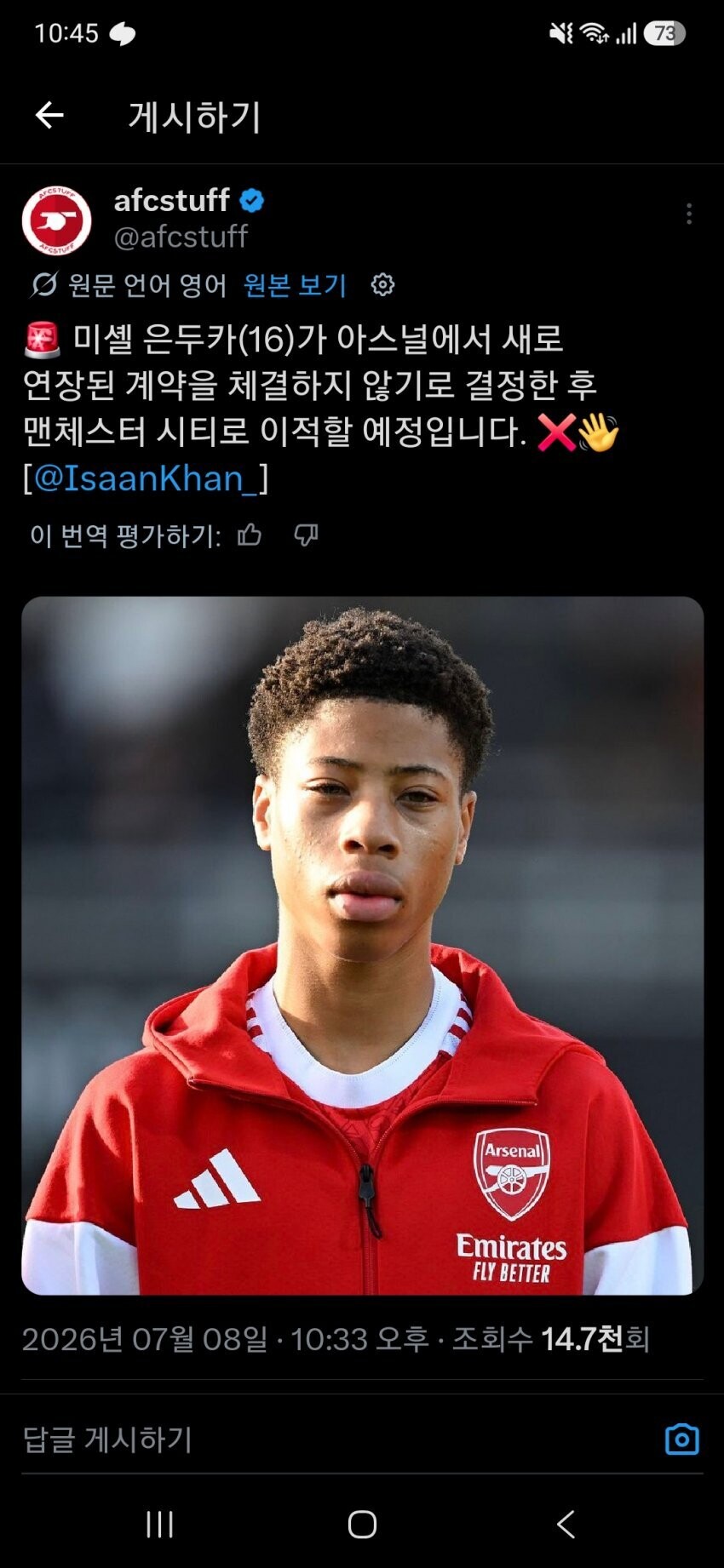Tap the afcstuff display name
Viewport: 724px width, 1568px height.
click(x=171, y=200)
